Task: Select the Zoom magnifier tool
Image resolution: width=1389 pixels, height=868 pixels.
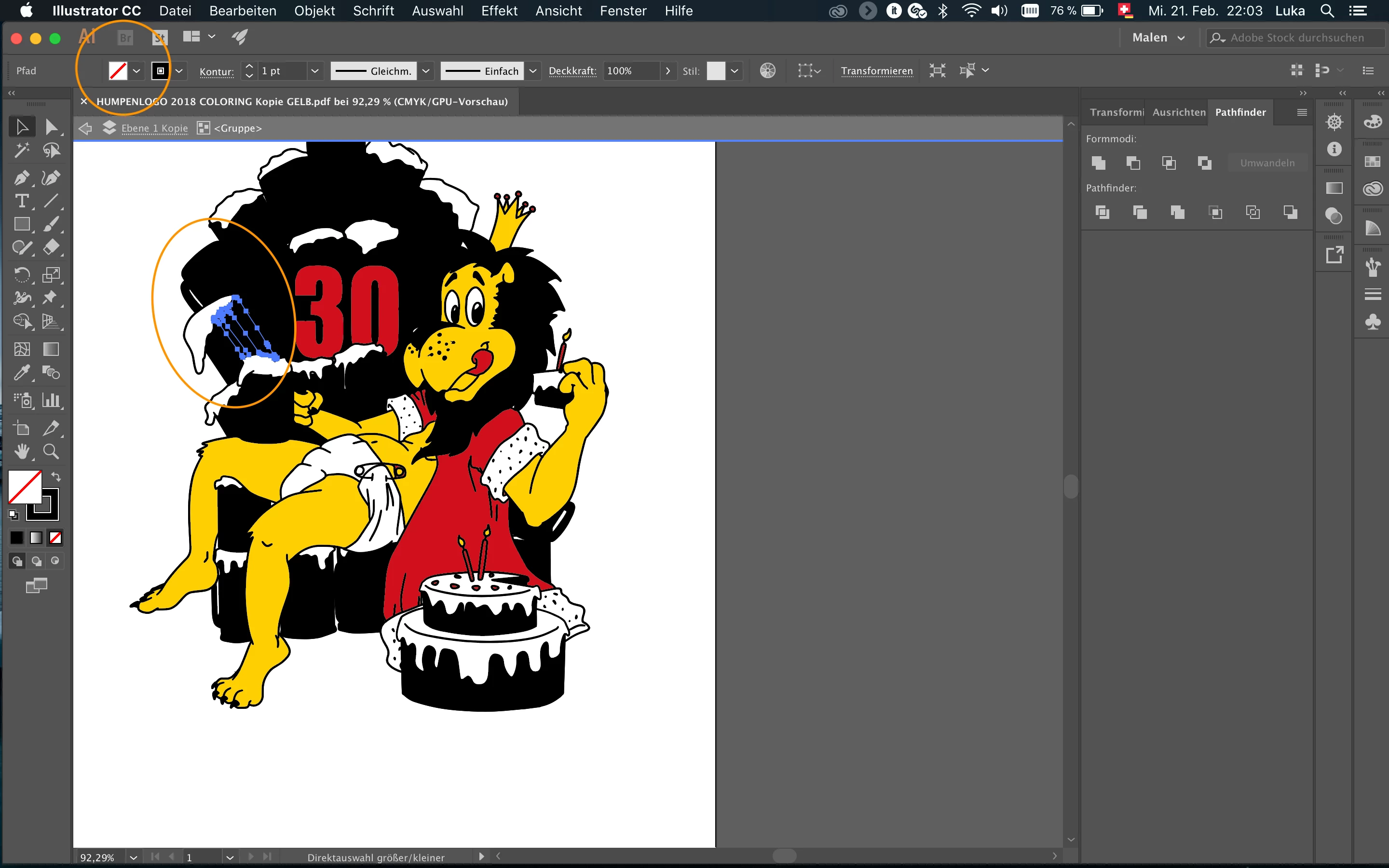Action: click(51, 452)
